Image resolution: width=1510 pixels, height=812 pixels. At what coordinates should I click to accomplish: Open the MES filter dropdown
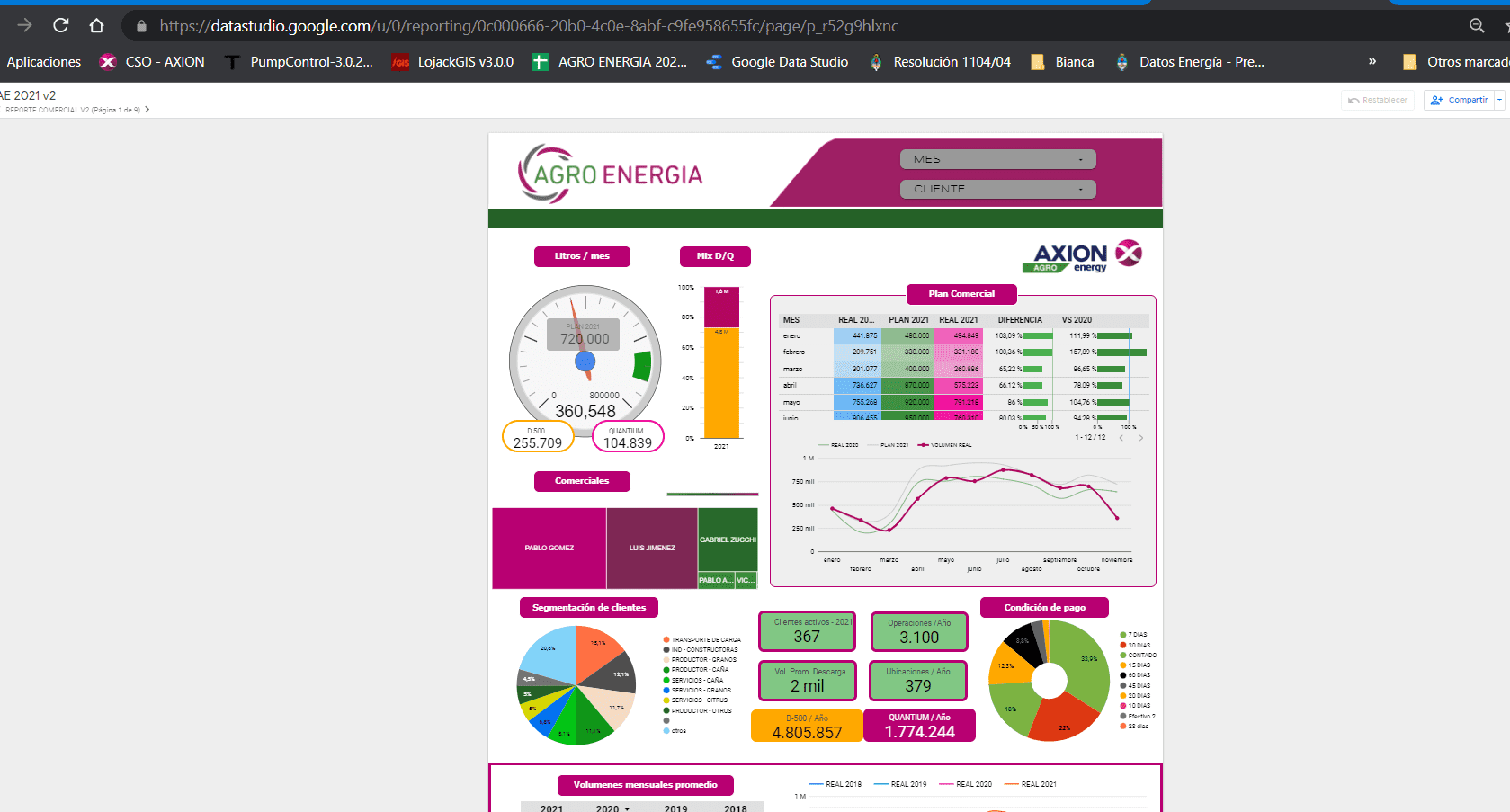[x=997, y=159]
